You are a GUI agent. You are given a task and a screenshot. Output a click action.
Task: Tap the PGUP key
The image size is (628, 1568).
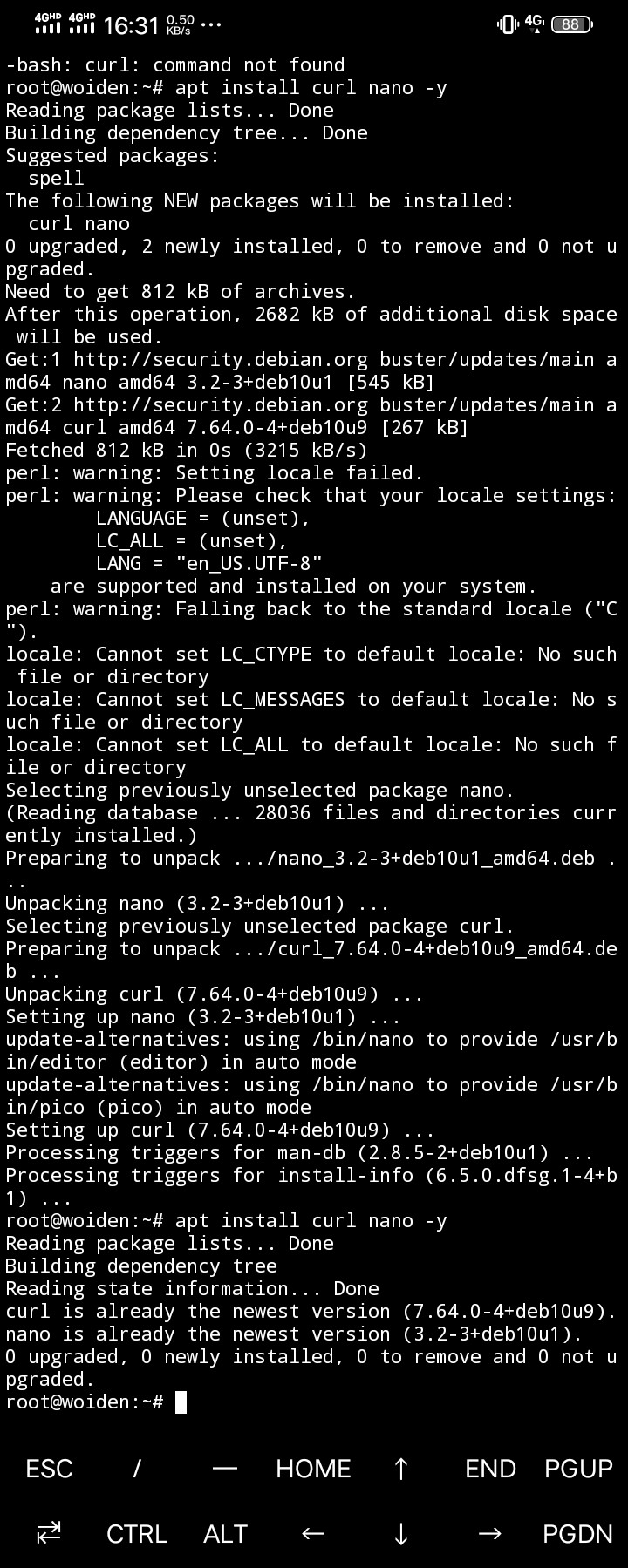[578, 1469]
